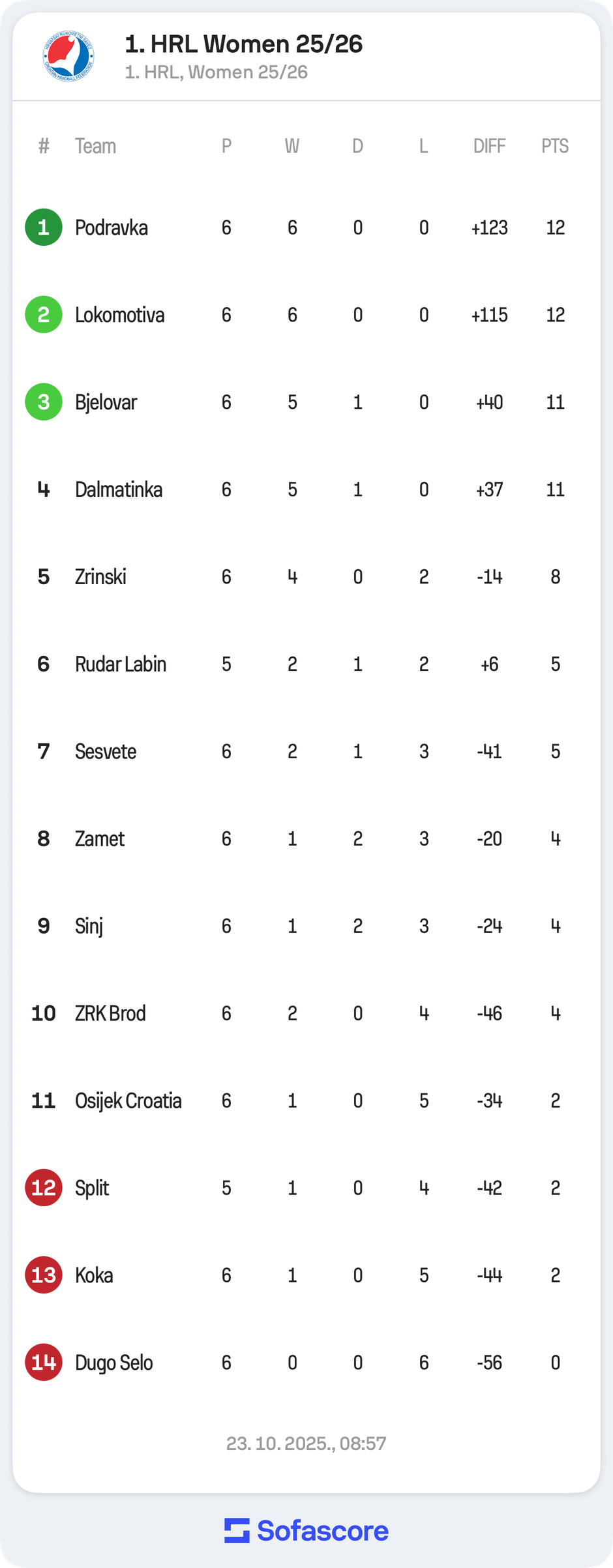Click the Croatian Handball Federation logo
This screenshot has height=1568, width=613.
click(x=68, y=57)
